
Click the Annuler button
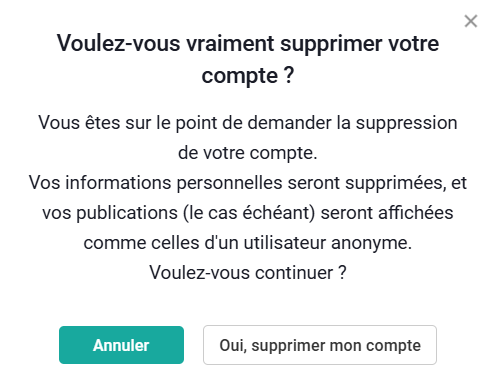coord(121,345)
